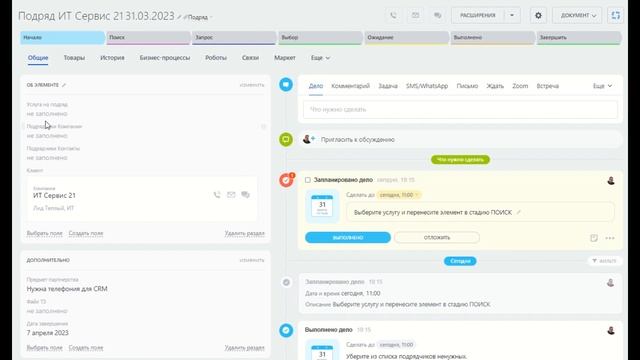
Task: Click the calendar 31 icon in planned activity
Action: pyautogui.click(x=322, y=206)
